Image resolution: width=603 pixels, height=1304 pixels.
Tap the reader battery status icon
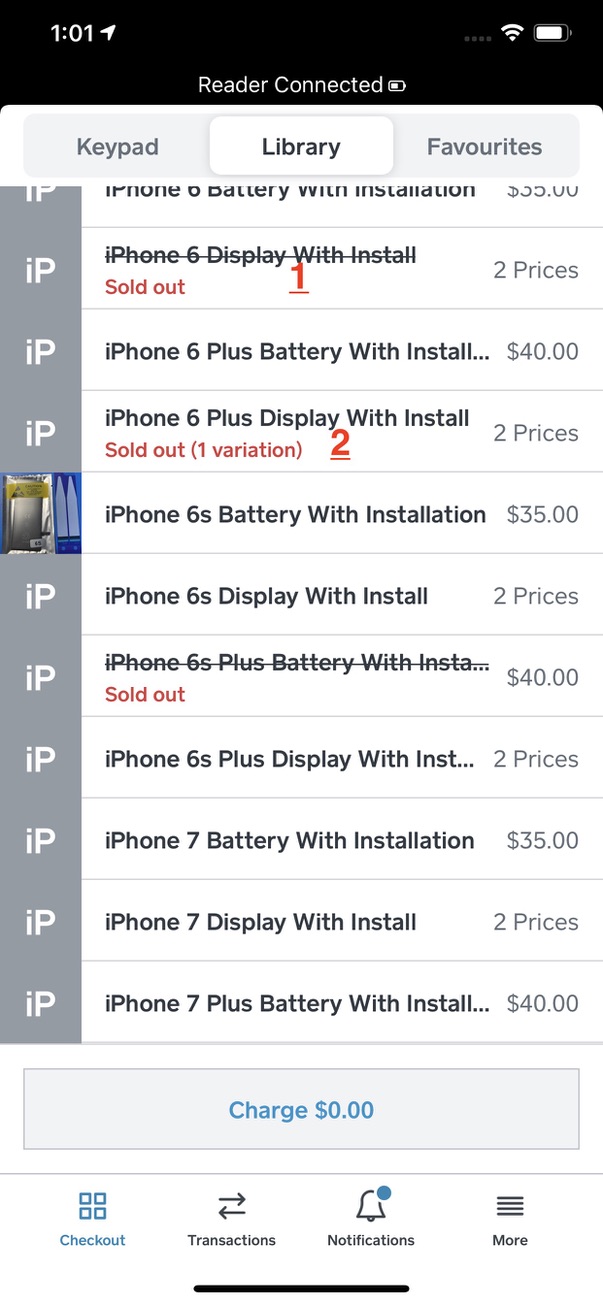pos(397,86)
